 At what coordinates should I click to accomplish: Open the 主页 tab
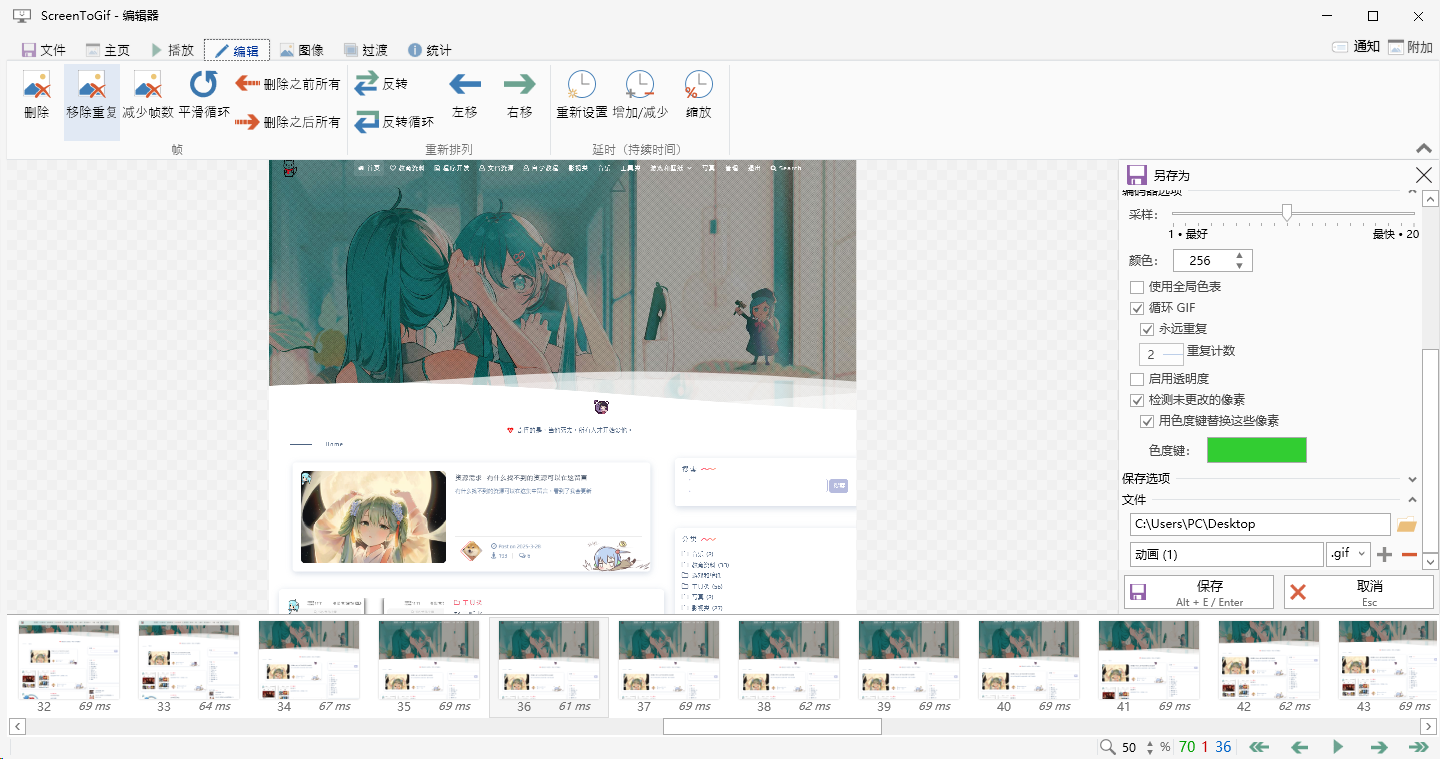tap(107, 50)
